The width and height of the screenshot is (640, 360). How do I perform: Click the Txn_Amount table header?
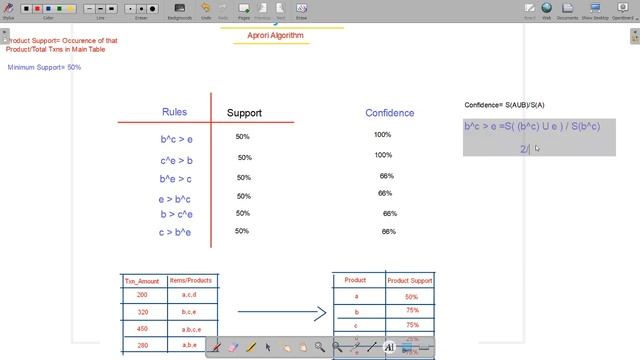[142, 281]
